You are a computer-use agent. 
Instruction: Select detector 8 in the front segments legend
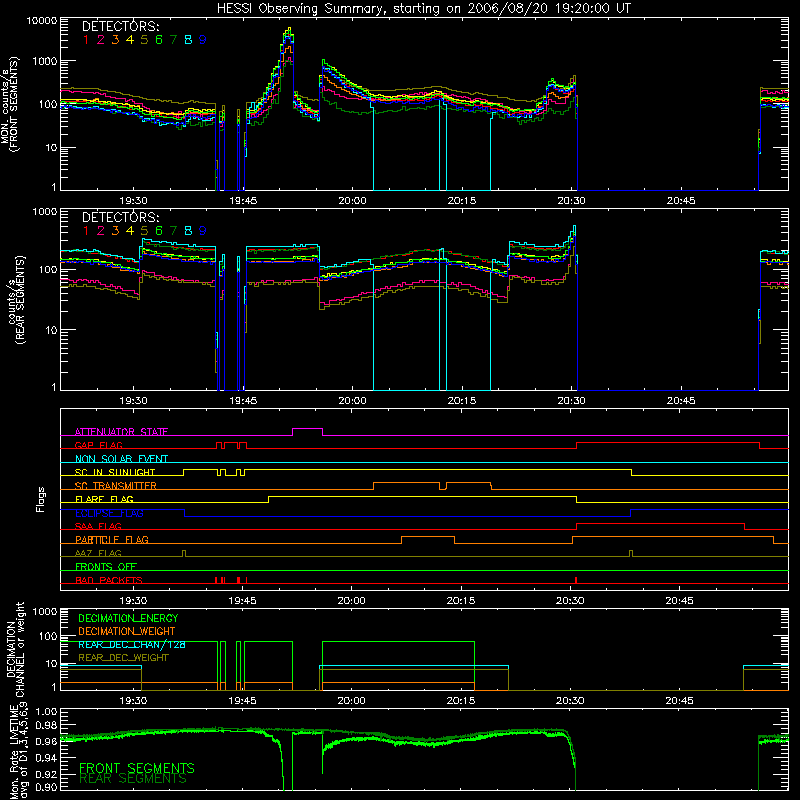(x=188, y=40)
